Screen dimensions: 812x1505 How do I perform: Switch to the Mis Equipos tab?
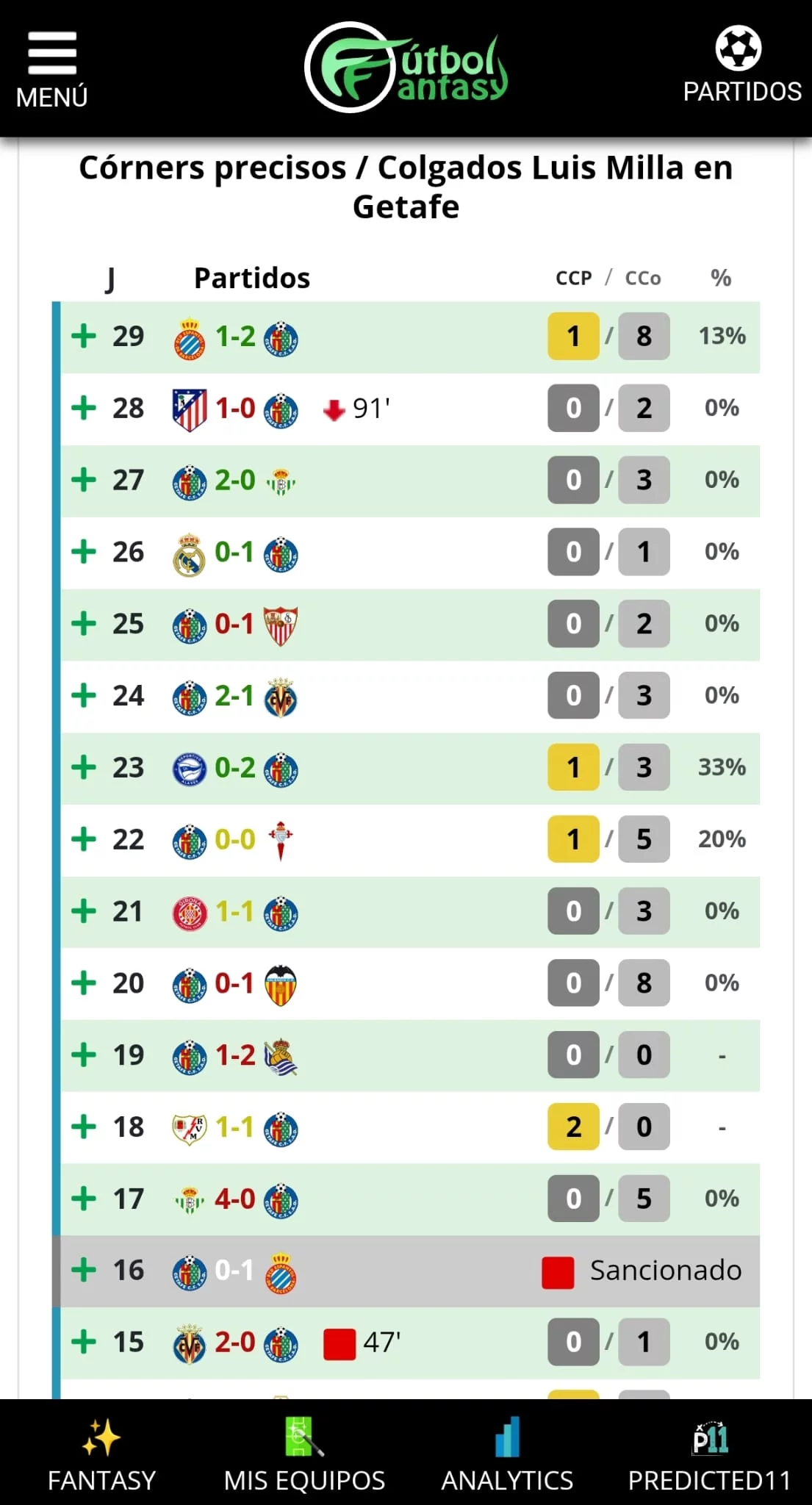point(304,1437)
